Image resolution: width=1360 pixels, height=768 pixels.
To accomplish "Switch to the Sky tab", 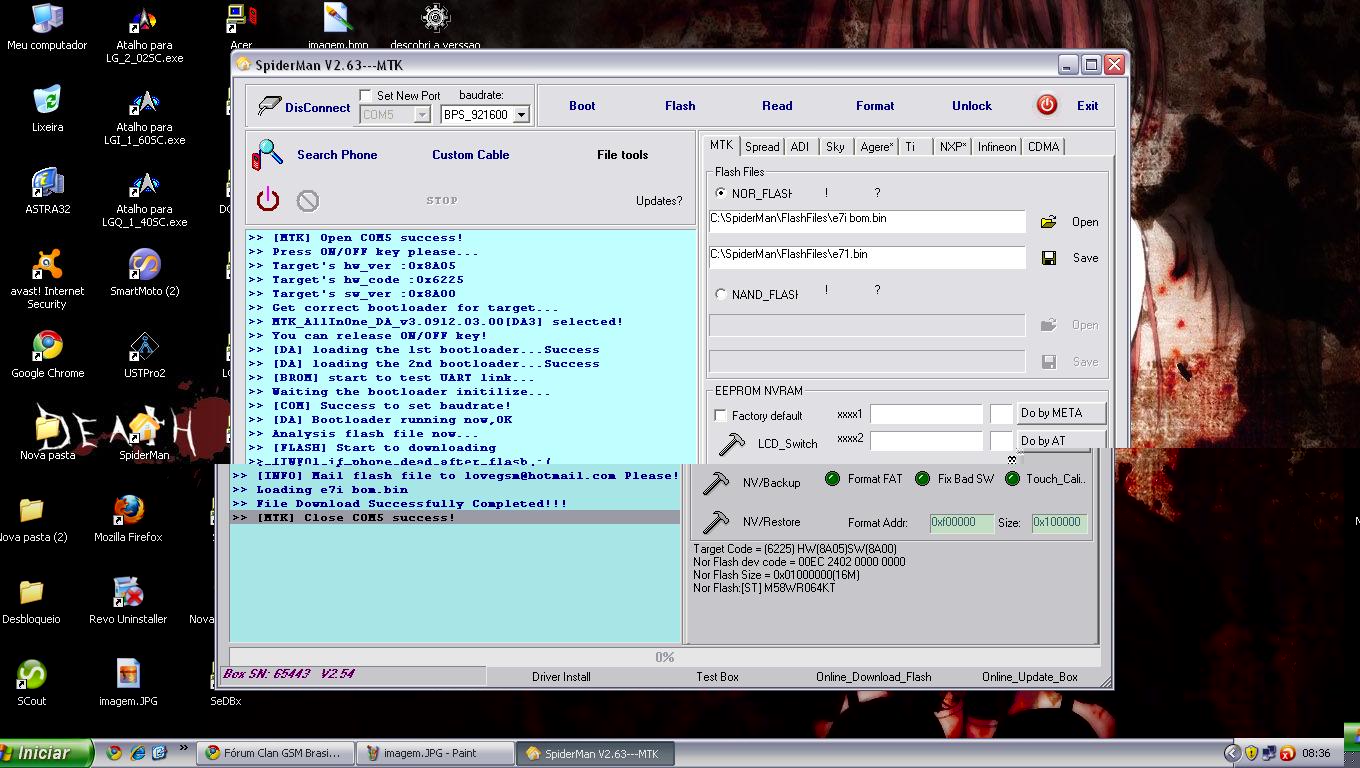I will (x=835, y=147).
